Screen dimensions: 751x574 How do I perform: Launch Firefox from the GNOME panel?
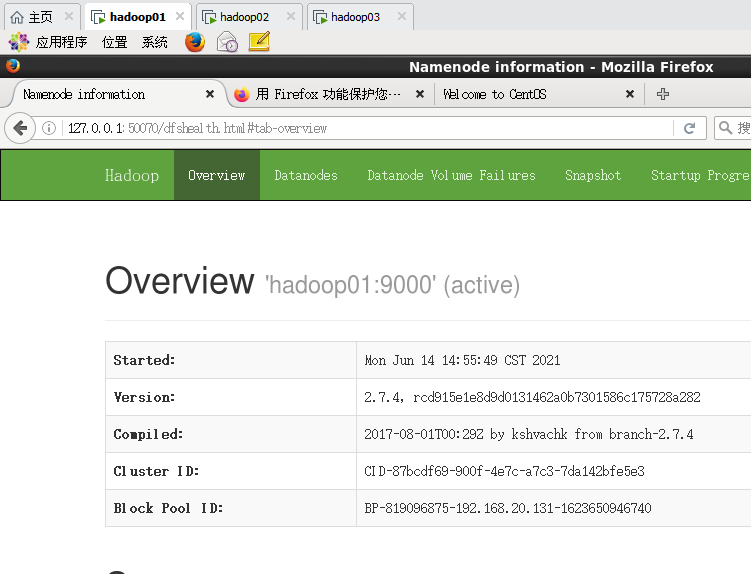[x=195, y=42]
